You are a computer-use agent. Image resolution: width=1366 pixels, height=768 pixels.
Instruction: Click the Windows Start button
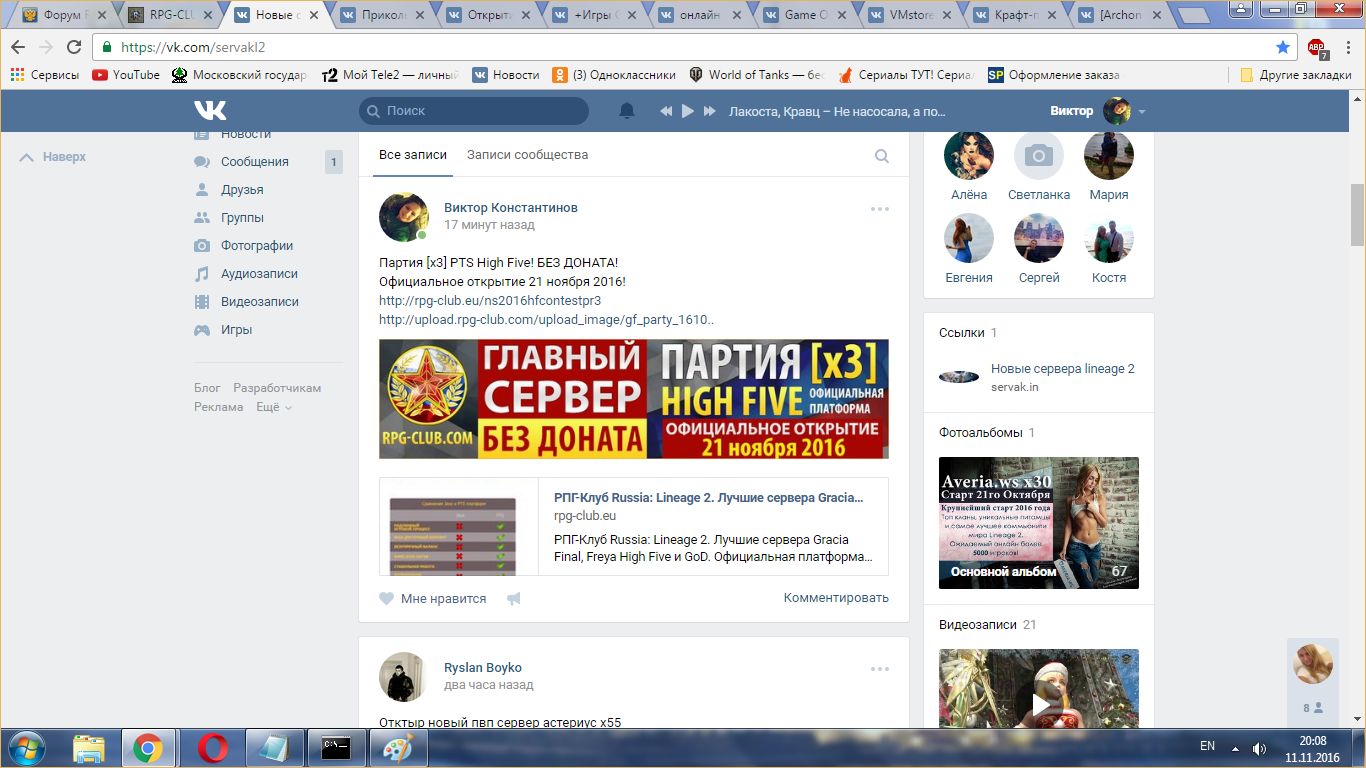[26, 748]
